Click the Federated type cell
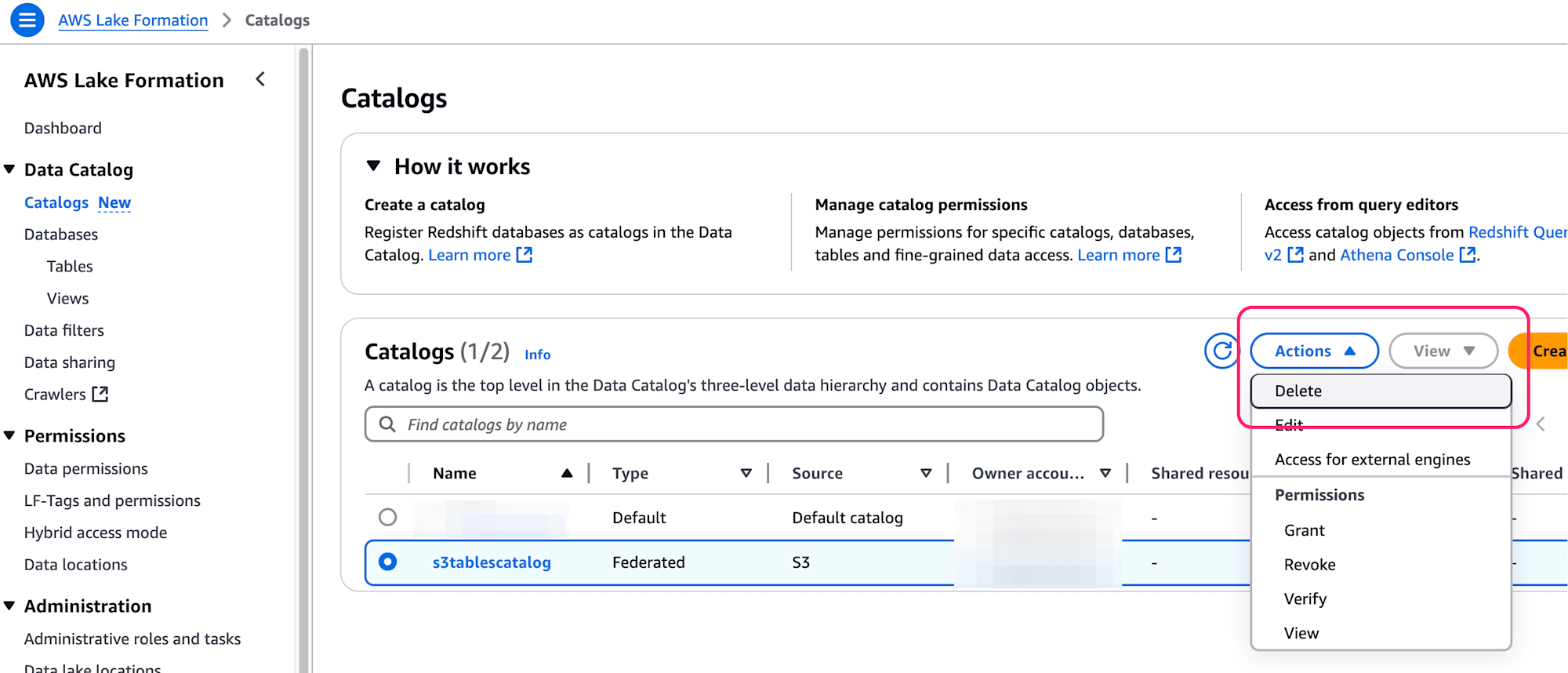The height and width of the screenshot is (673, 1568). point(648,562)
